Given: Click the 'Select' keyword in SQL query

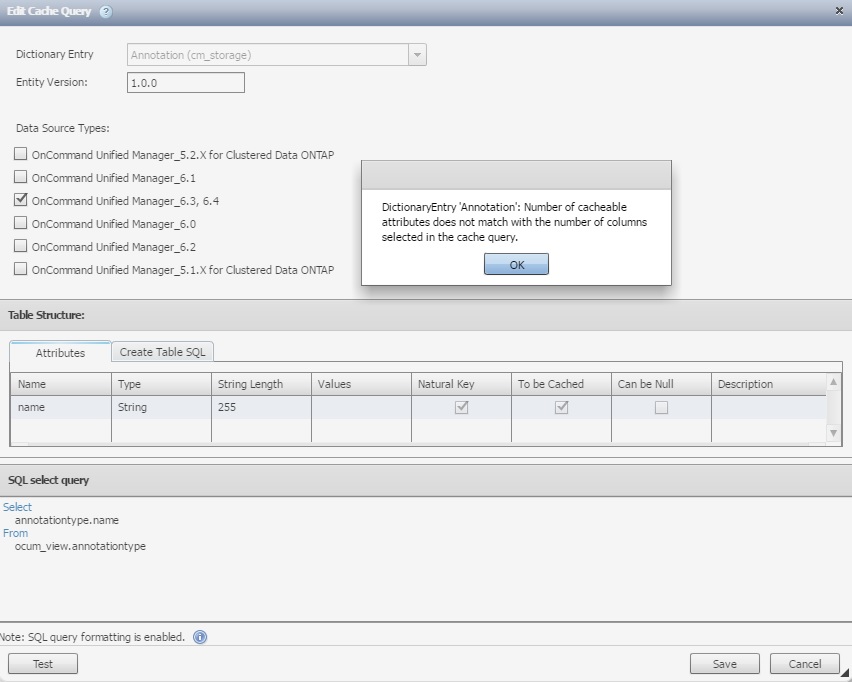Looking at the screenshot, I should (x=17, y=507).
